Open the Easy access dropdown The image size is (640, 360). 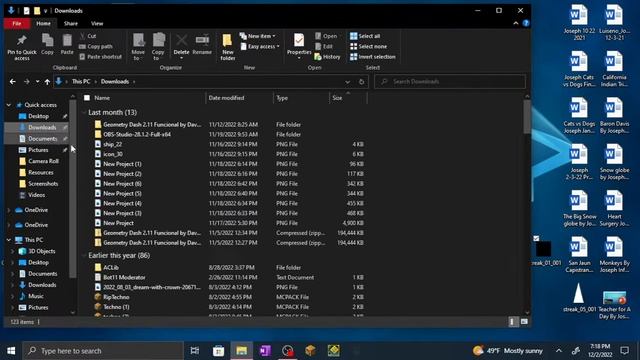point(260,47)
